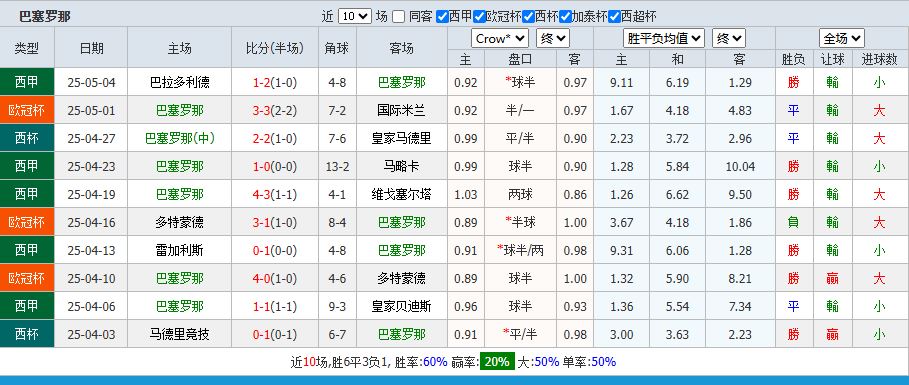Uncheck the 欧冠杯 filter checkbox
Screen dimensions: 909x385
tap(479, 16)
